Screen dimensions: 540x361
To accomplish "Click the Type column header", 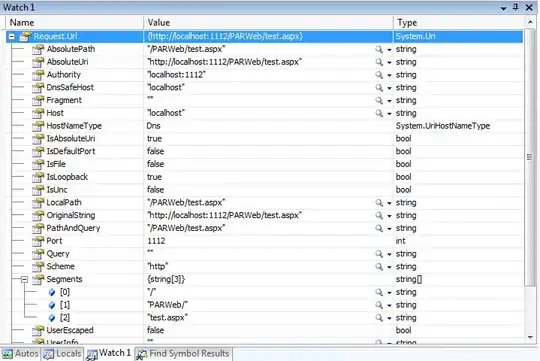I will coord(459,23).
